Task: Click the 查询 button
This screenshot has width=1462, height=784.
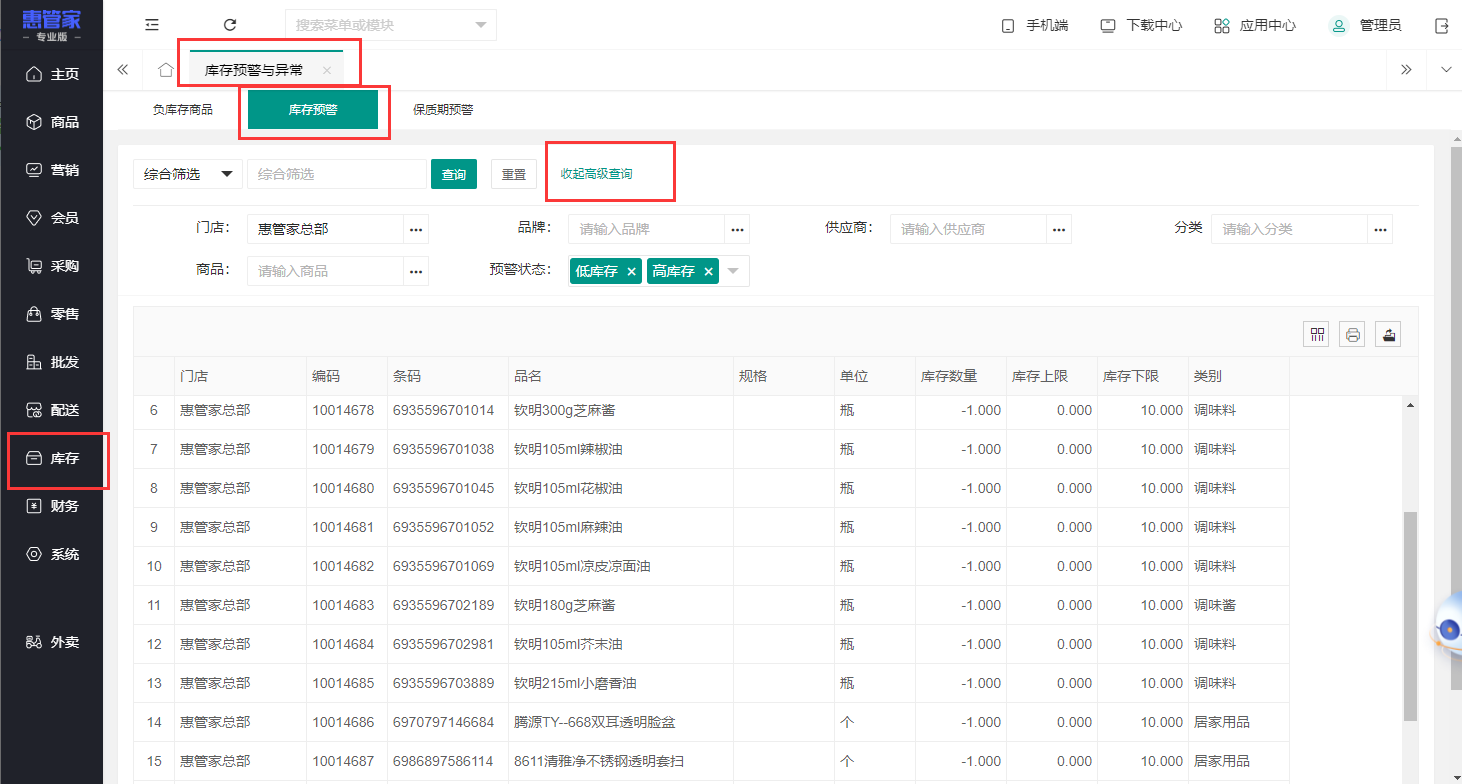Action: [454, 174]
